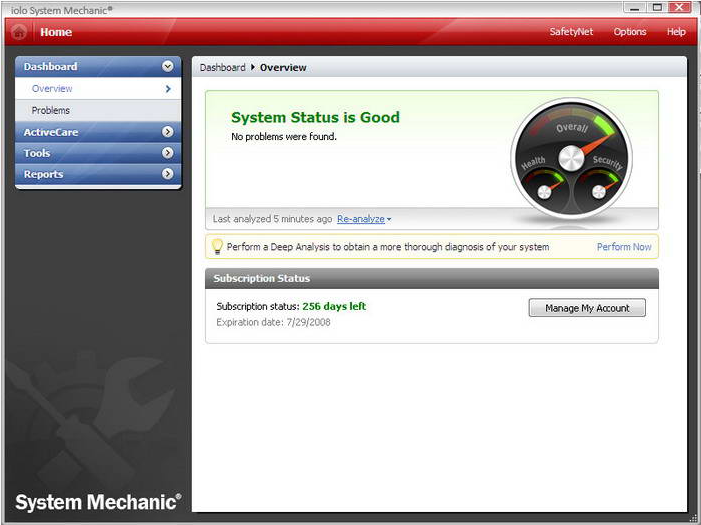Open the Help menu

tap(676, 32)
